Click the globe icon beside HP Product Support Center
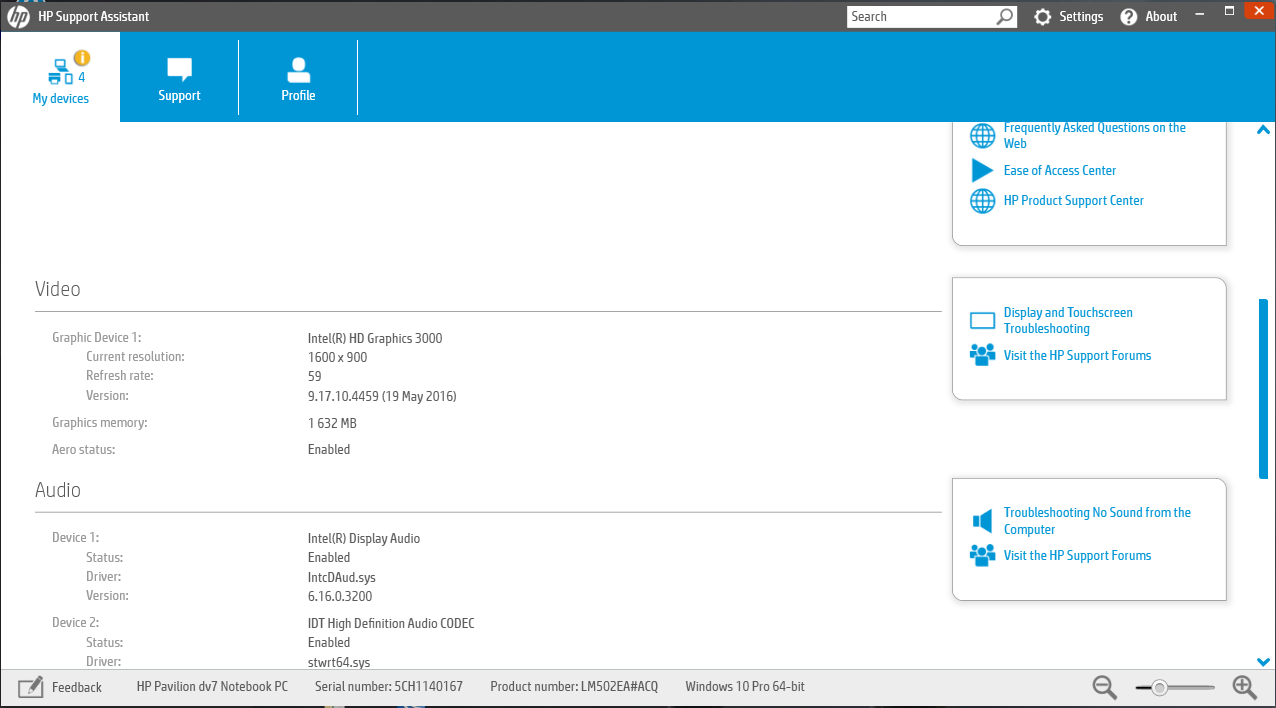The image size is (1276, 708). [983, 200]
